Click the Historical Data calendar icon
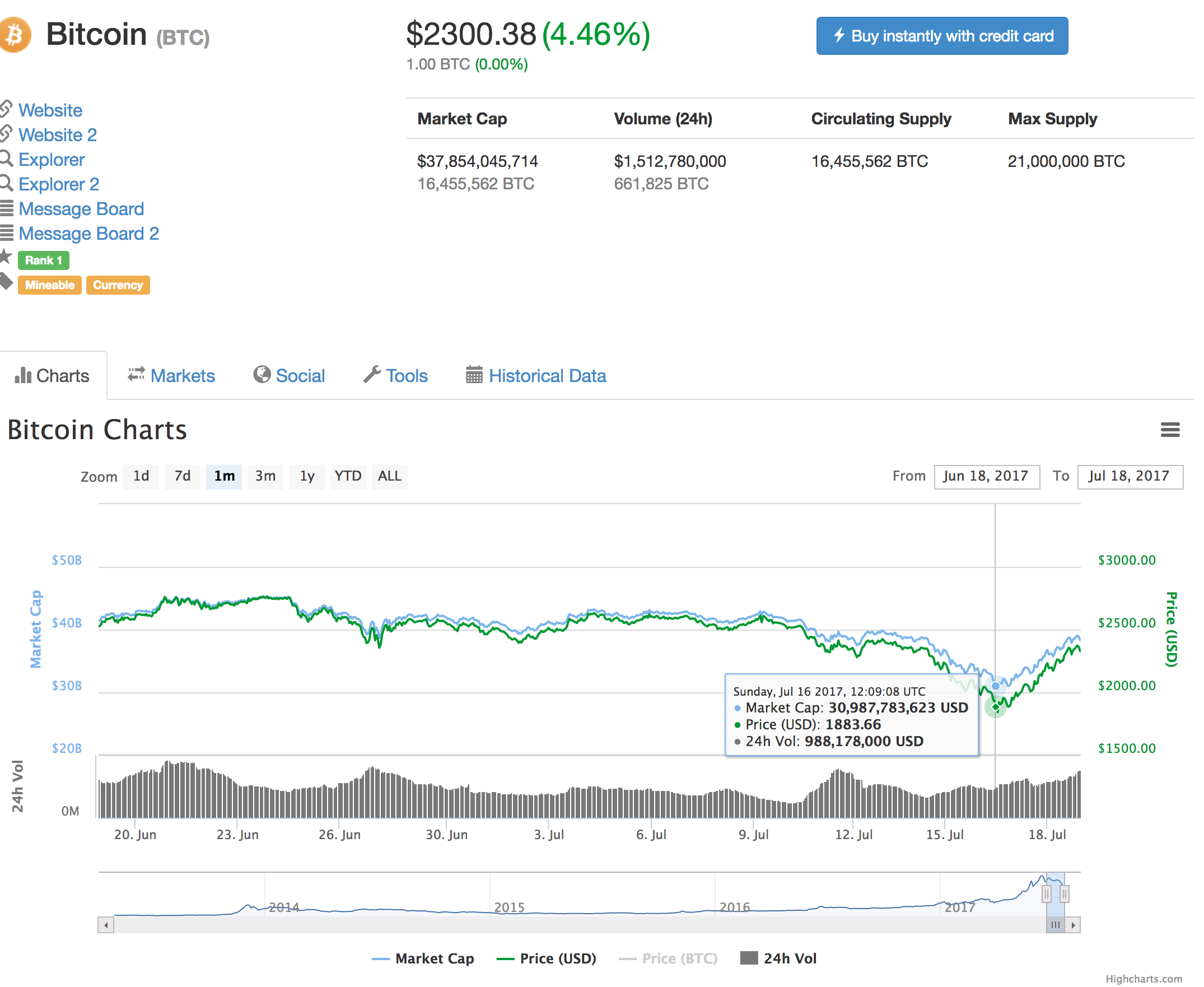Image resolution: width=1204 pixels, height=987 pixels. [474, 375]
